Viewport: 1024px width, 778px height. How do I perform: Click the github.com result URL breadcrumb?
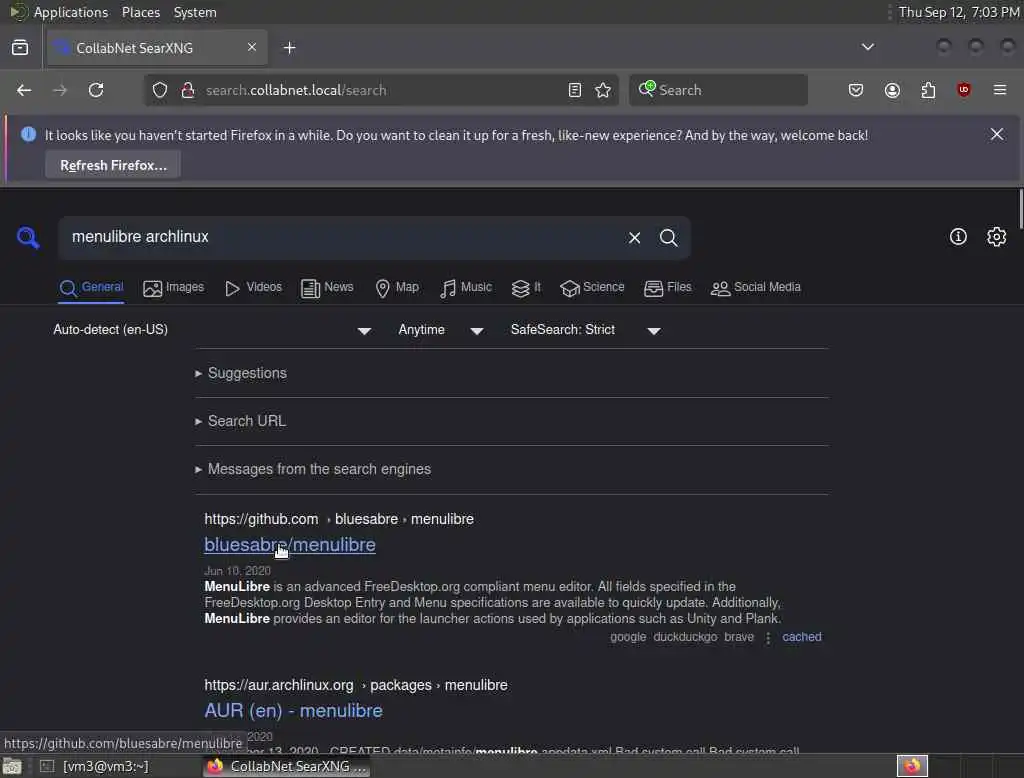pos(339,519)
